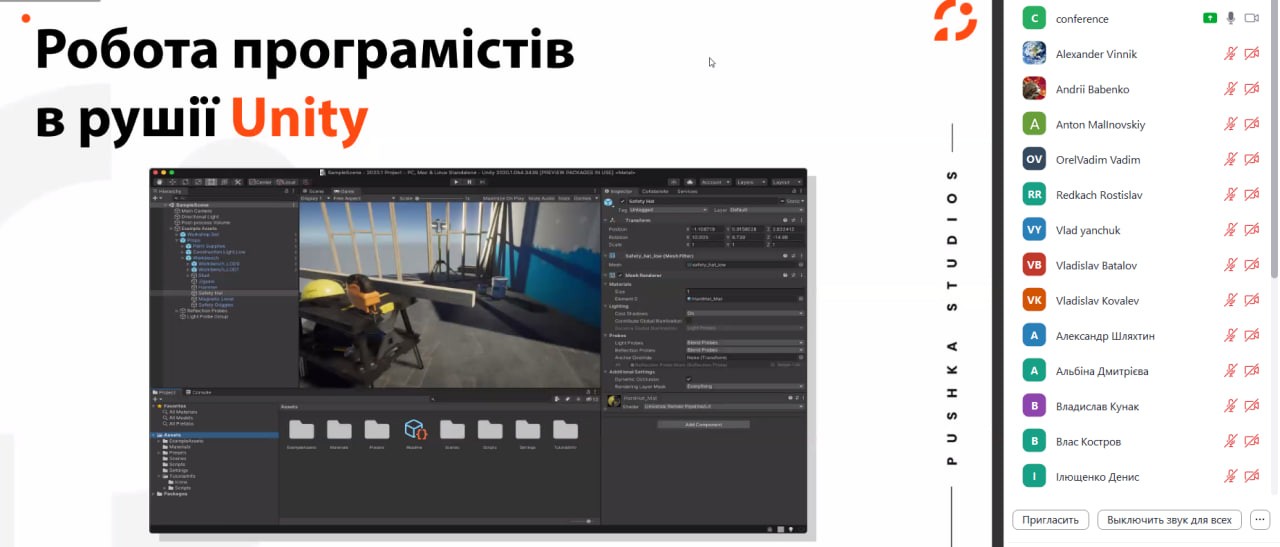Click Alexander Vinnik's avatar picture
The image size is (1280, 547).
click(1034, 53)
